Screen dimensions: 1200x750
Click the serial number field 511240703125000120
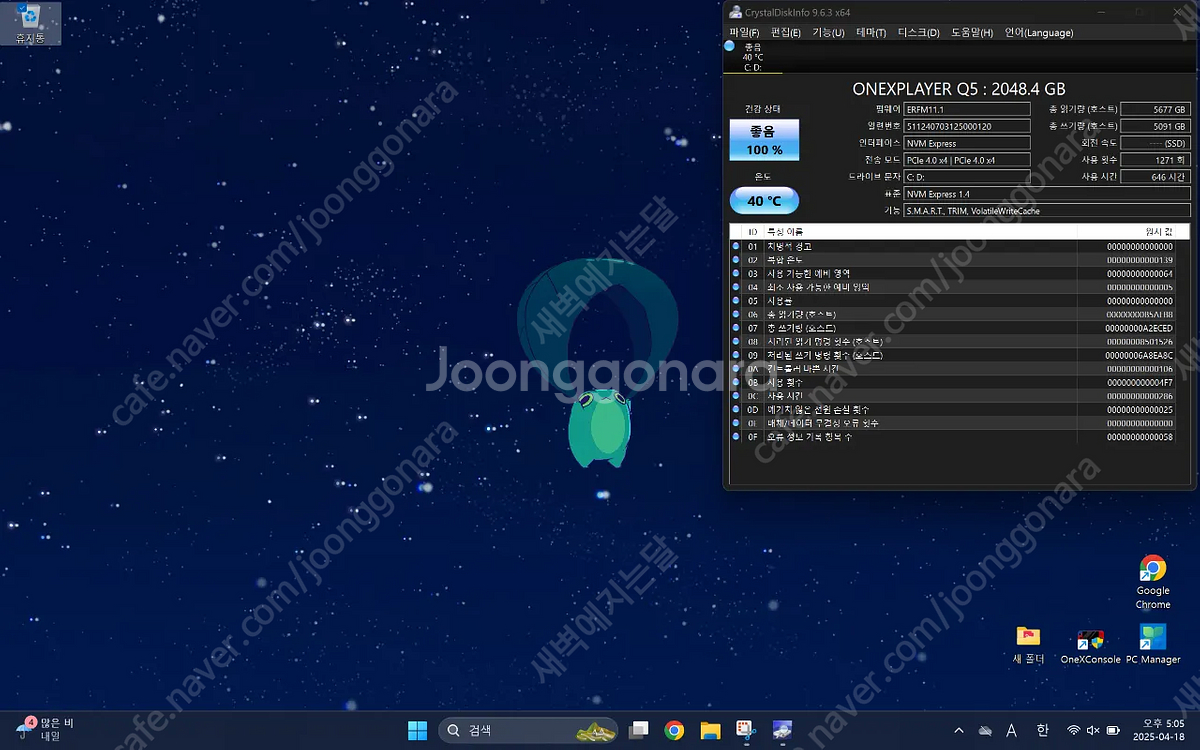(966, 126)
